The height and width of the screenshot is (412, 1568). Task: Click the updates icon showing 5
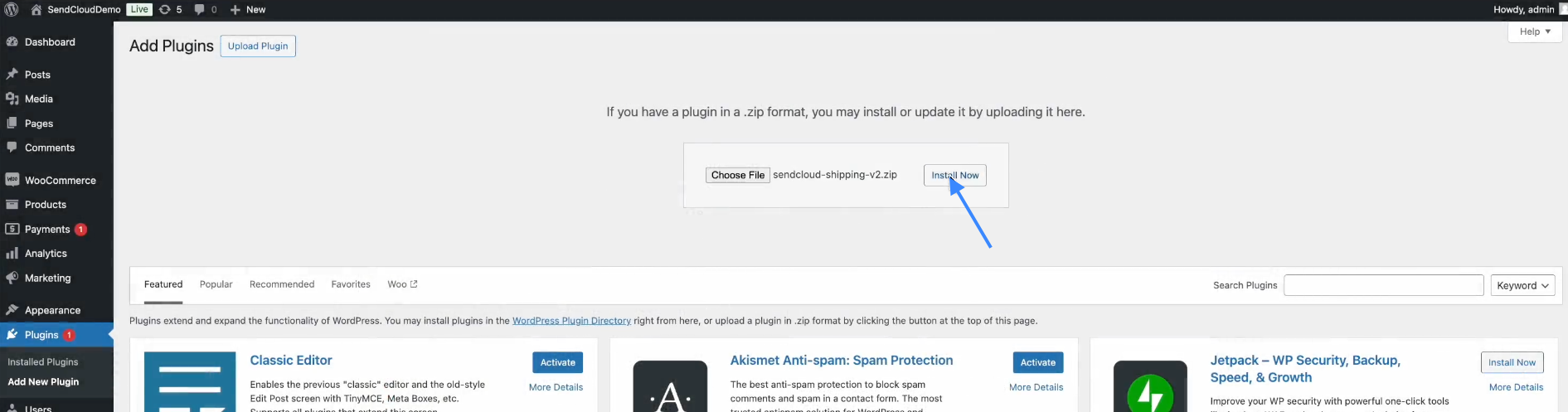click(x=164, y=10)
